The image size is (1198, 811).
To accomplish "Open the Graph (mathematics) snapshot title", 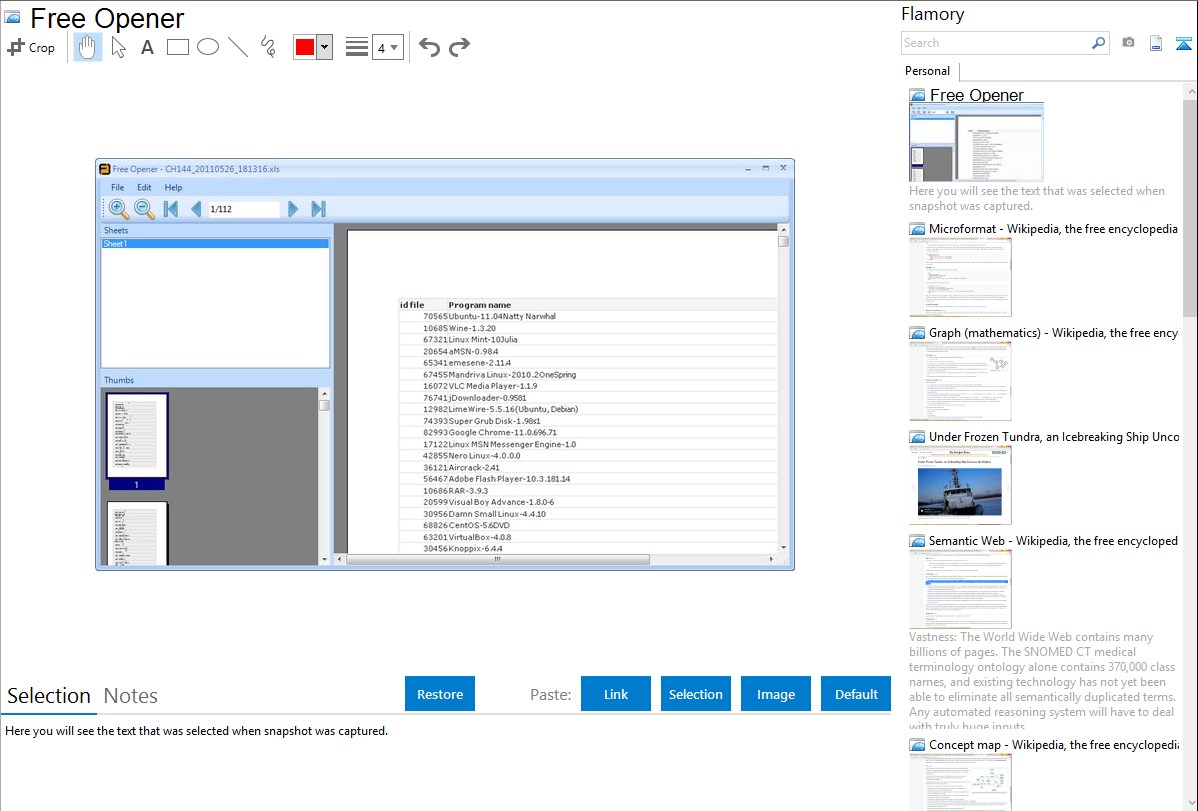I will coord(1053,333).
